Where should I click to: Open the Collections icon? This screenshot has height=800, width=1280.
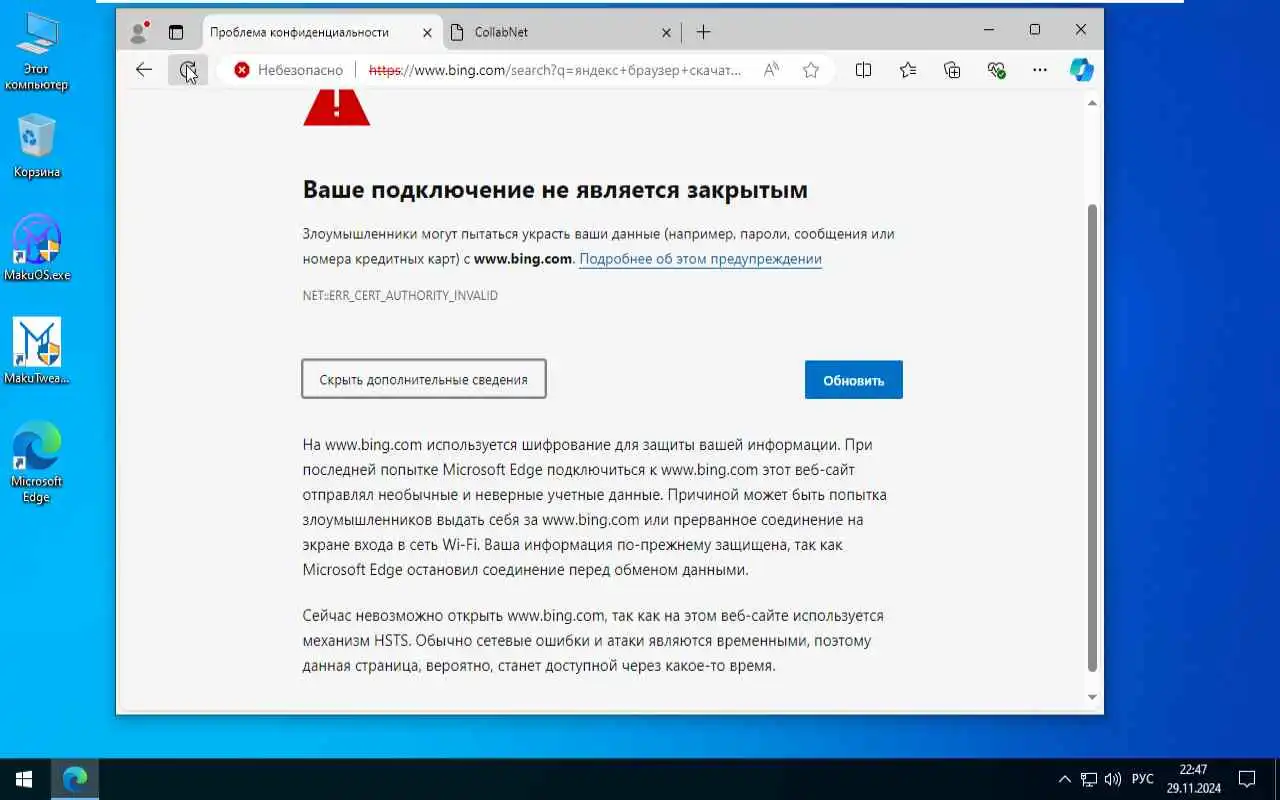click(x=952, y=70)
